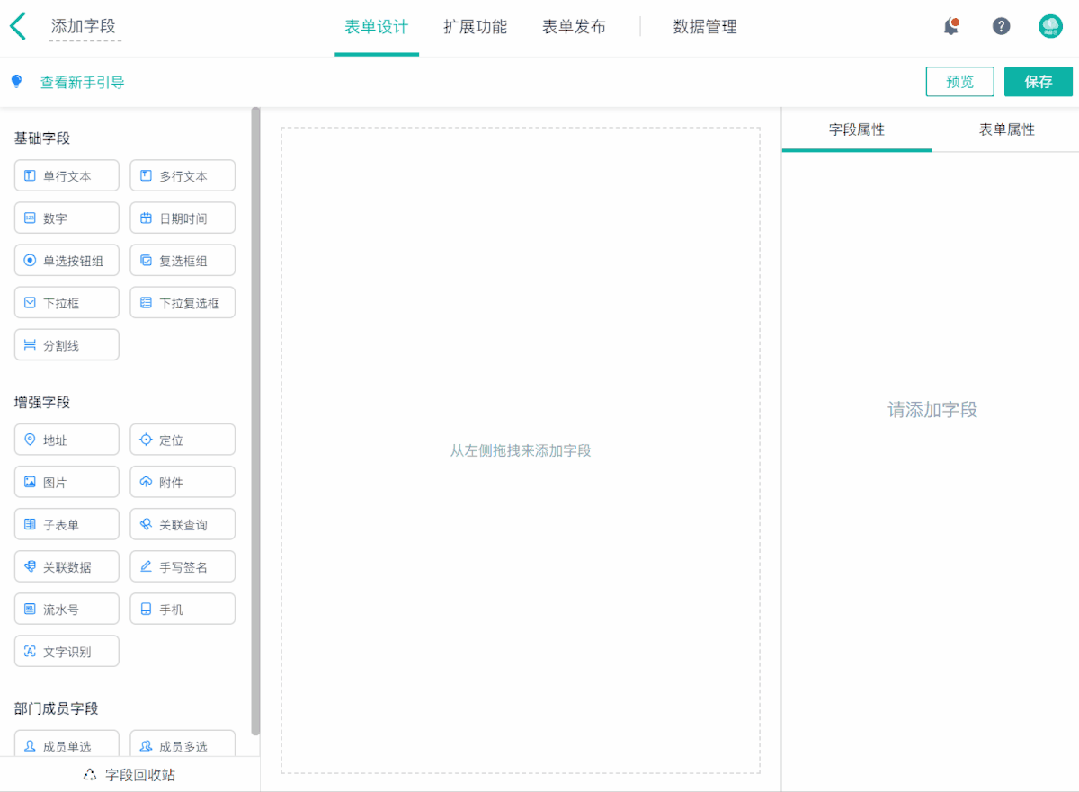
Task: Switch to the 表单属性 tab
Action: (1006, 129)
